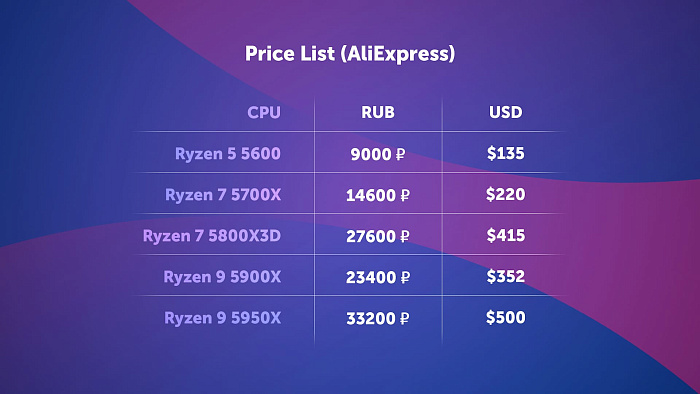Click the Ryzen 5 5600 row label
Screen dimensions: 700x394
(x=228, y=153)
